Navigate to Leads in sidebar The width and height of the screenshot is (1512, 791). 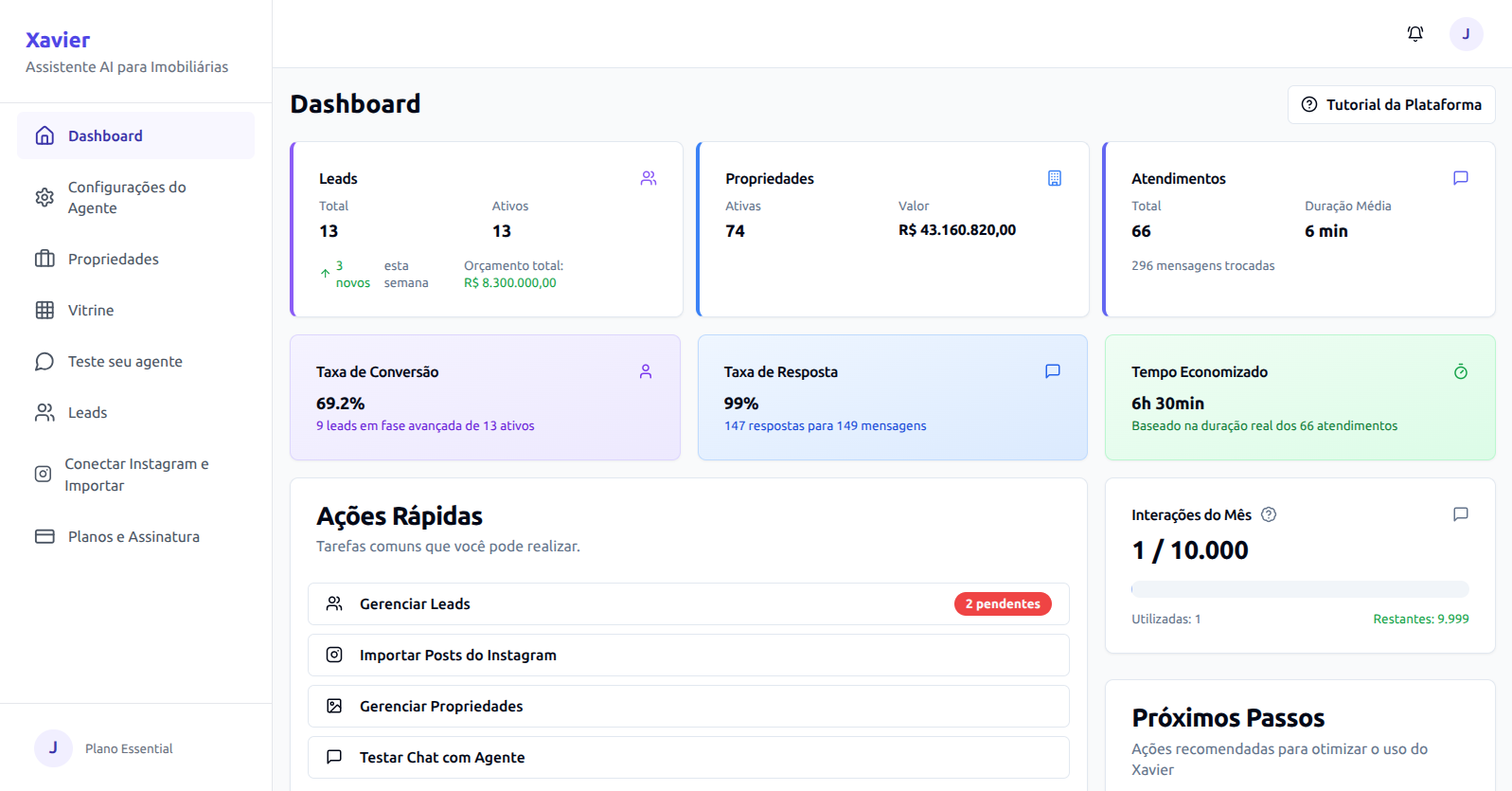coord(135,412)
